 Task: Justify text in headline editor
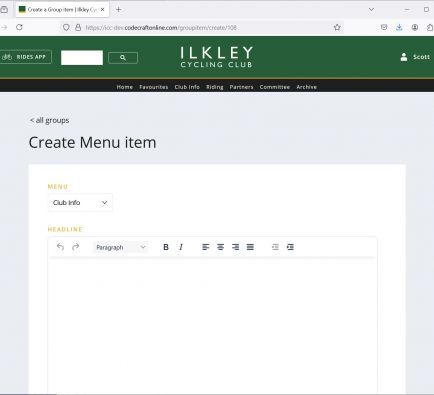pyautogui.click(x=250, y=247)
